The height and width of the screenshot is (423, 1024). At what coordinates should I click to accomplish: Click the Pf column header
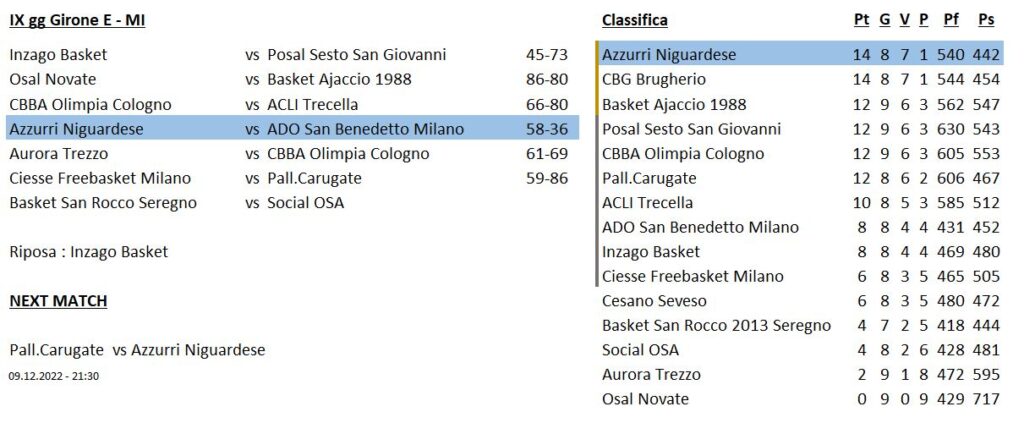pyautogui.click(x=951, y=20)
